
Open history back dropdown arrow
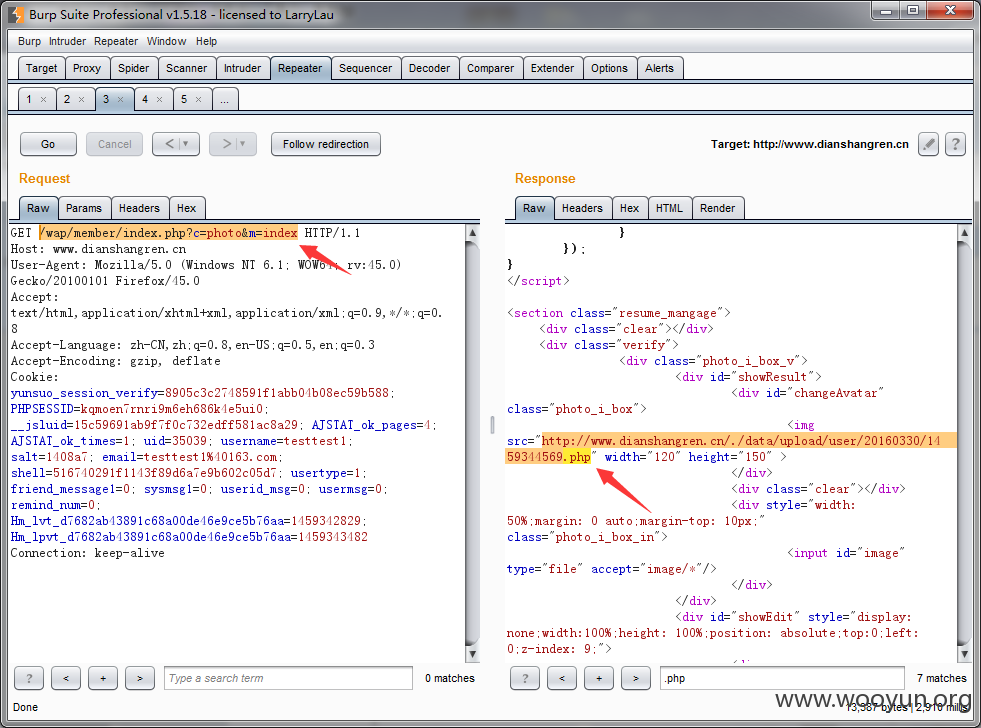click(x=185, y=144)
